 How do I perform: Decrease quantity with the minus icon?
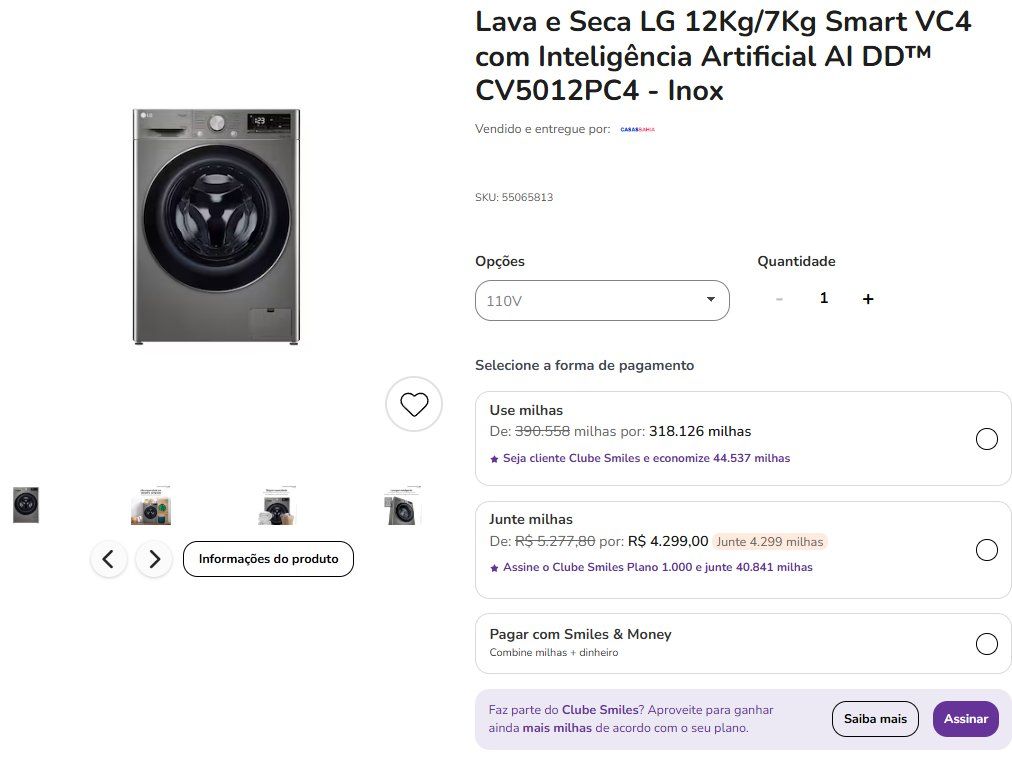(x=779, y=299)
